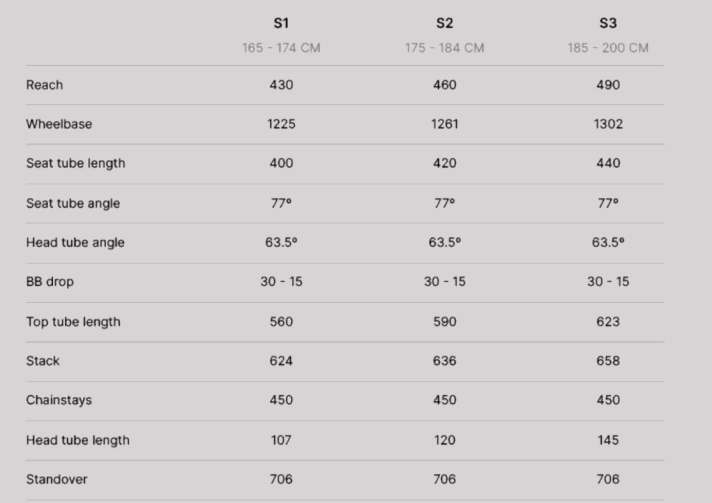Select the Wheelbase row label
Screen dimensions: 712x503
coord(59,124)
